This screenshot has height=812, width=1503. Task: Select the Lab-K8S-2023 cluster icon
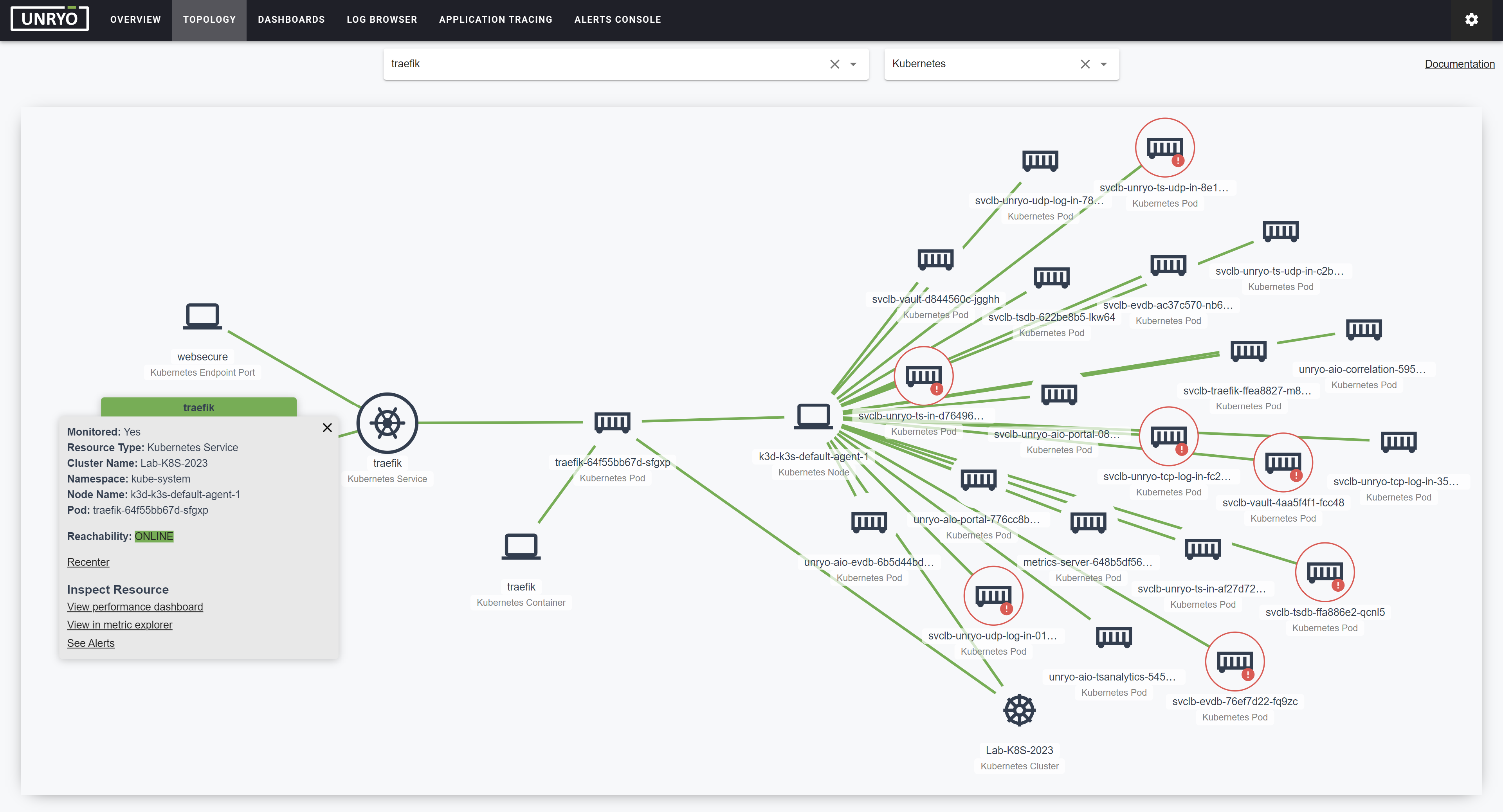click(1019, 710)
